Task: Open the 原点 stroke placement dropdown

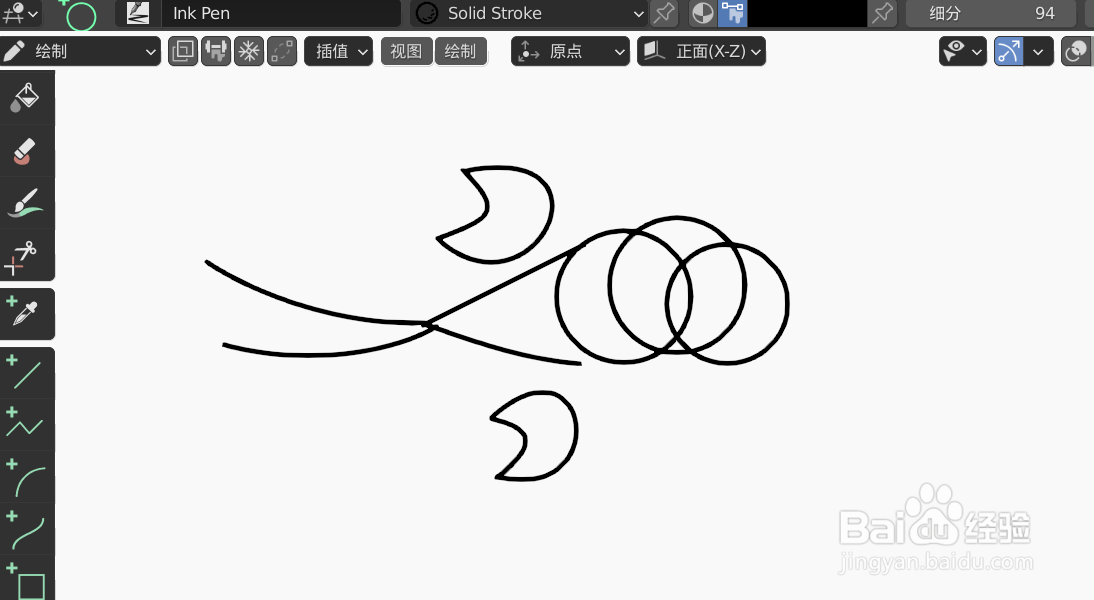Action: [570, 52]
